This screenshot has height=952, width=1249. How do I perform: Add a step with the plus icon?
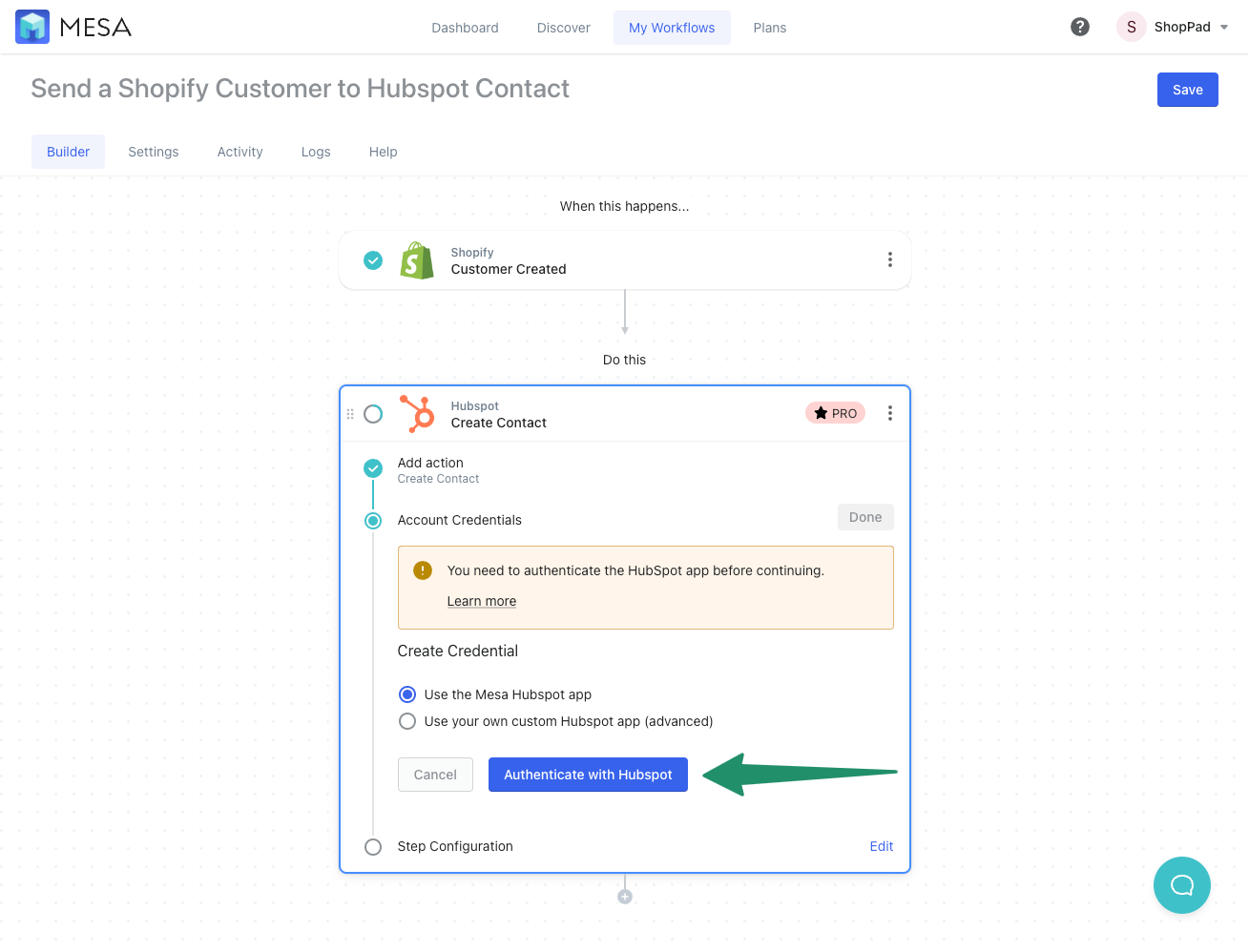(625, 897)
